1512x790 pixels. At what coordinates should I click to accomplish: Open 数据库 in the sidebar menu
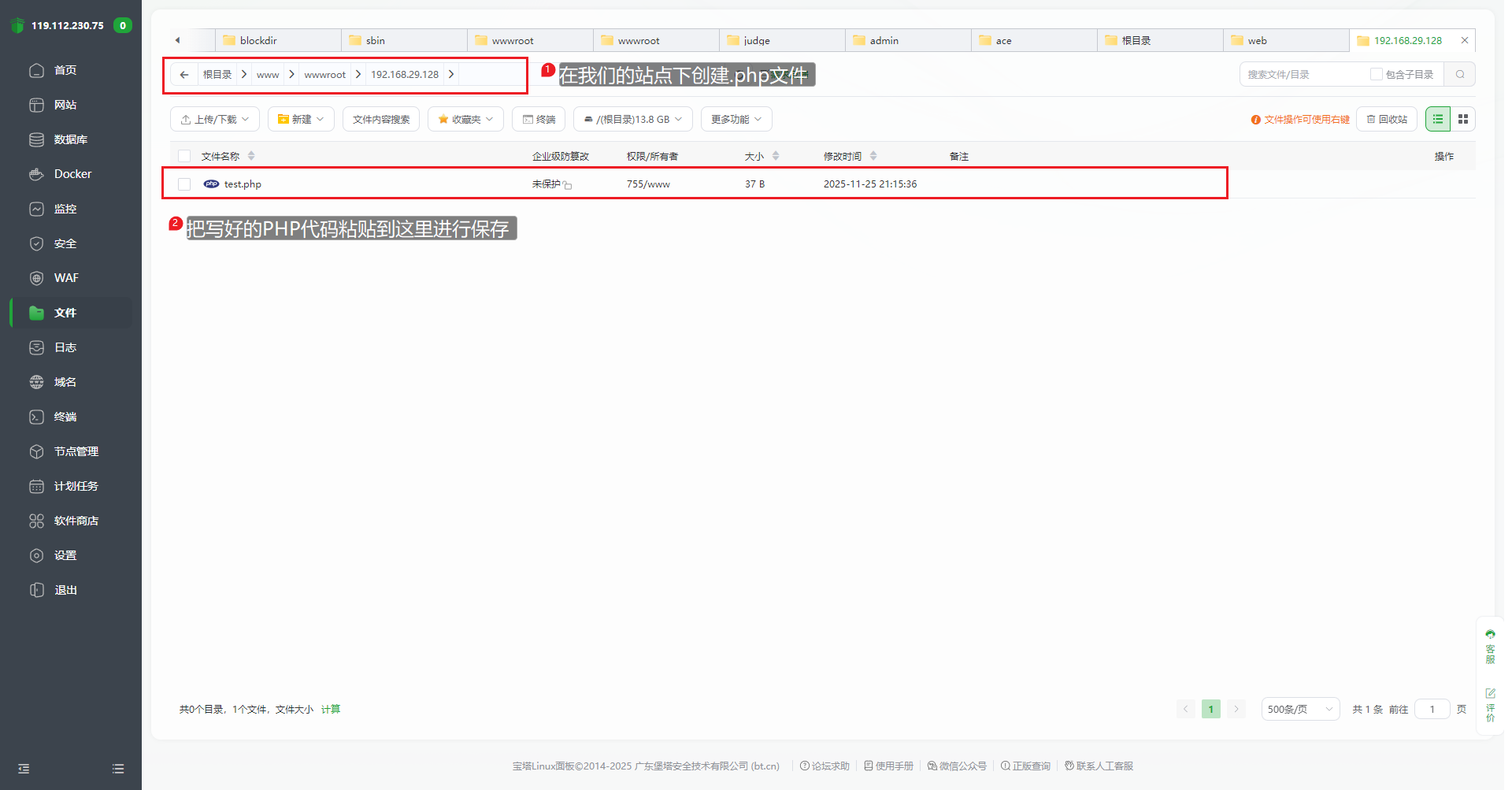coord(70,139)
